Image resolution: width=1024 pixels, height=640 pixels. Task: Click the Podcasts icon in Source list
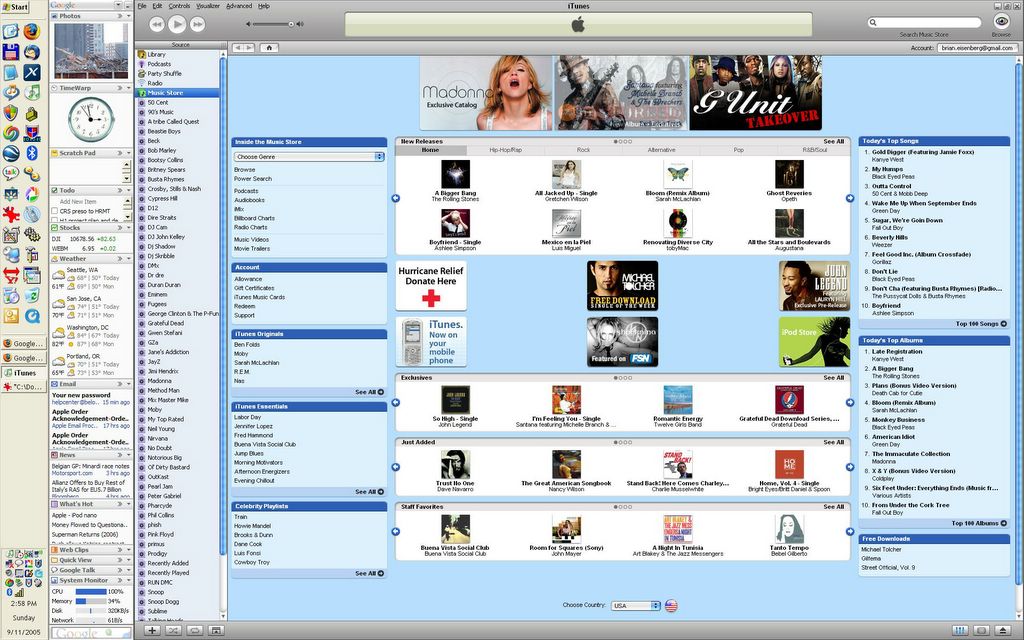pos(142,64)
